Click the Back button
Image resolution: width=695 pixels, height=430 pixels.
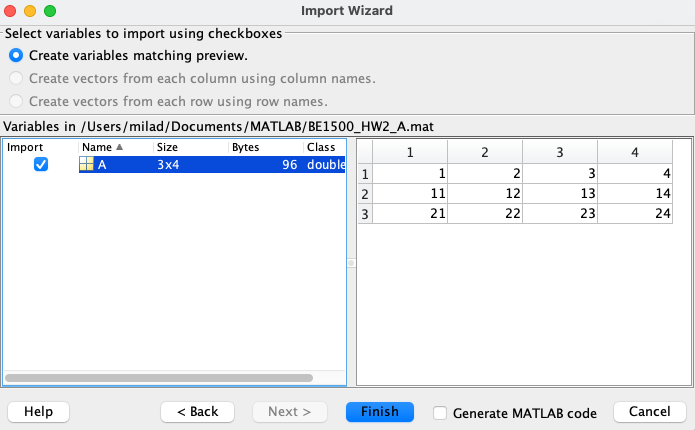click(x=198, y=412)
